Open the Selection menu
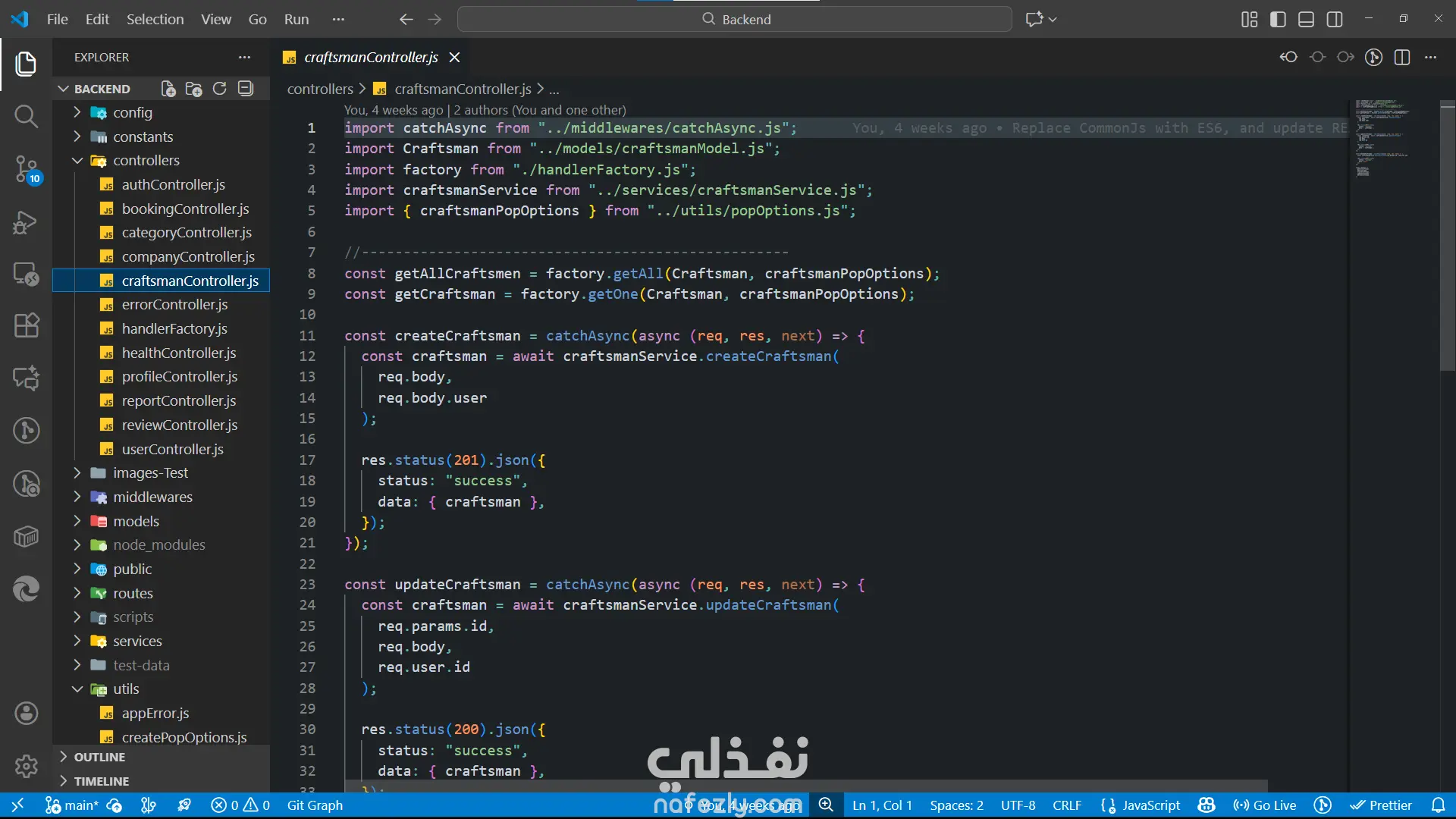1456x819 pixels. point(155,20)
